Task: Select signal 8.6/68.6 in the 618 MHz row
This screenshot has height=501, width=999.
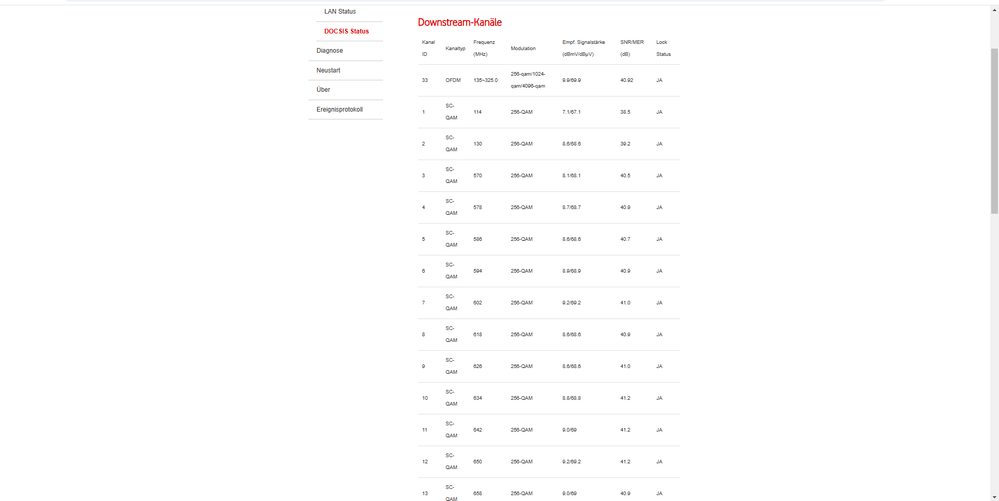Action: (571, 335)
